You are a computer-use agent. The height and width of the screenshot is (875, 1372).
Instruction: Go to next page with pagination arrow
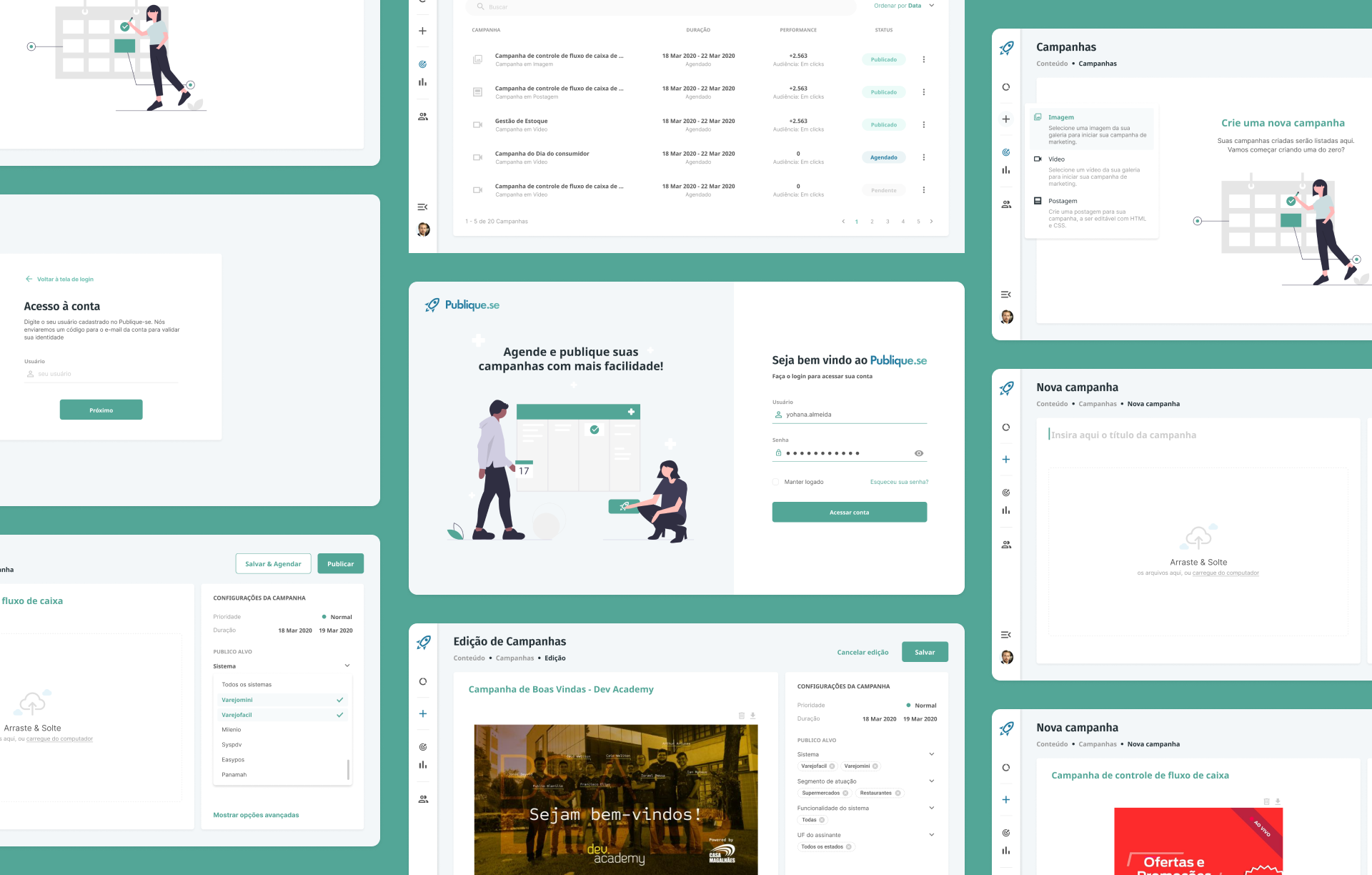tap(931, 222)
